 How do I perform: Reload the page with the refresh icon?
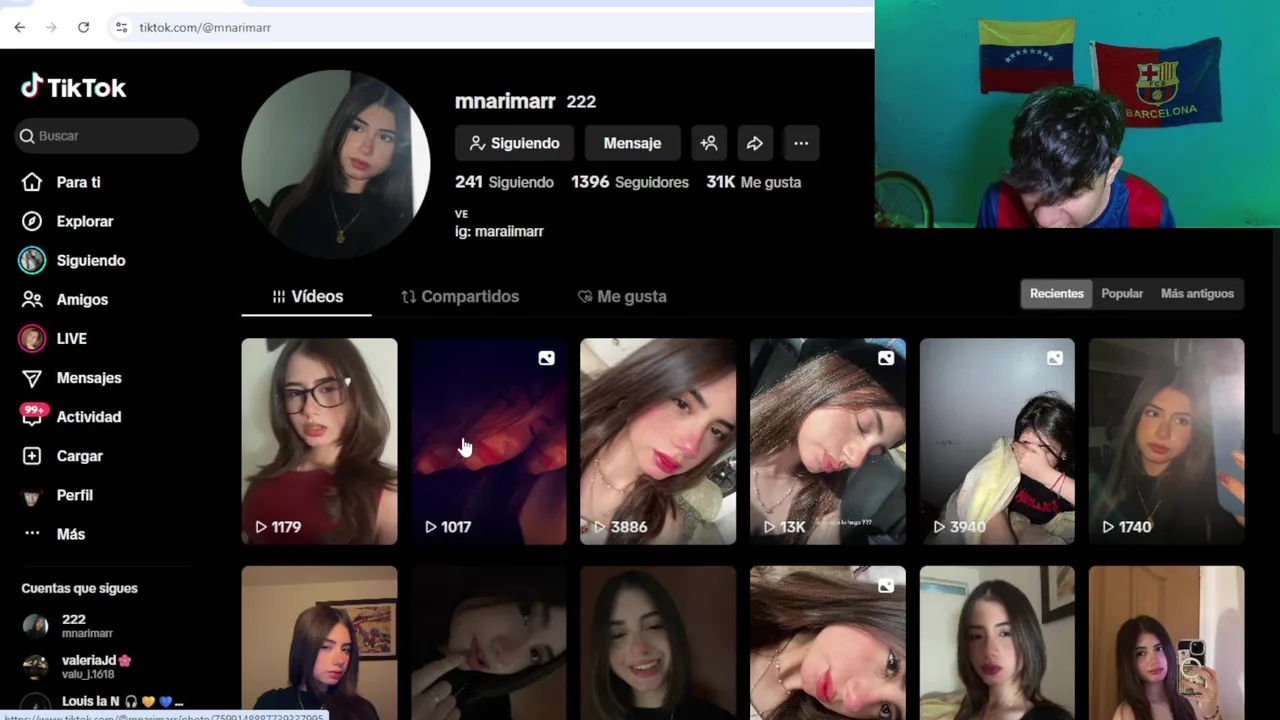pos(83,27)
